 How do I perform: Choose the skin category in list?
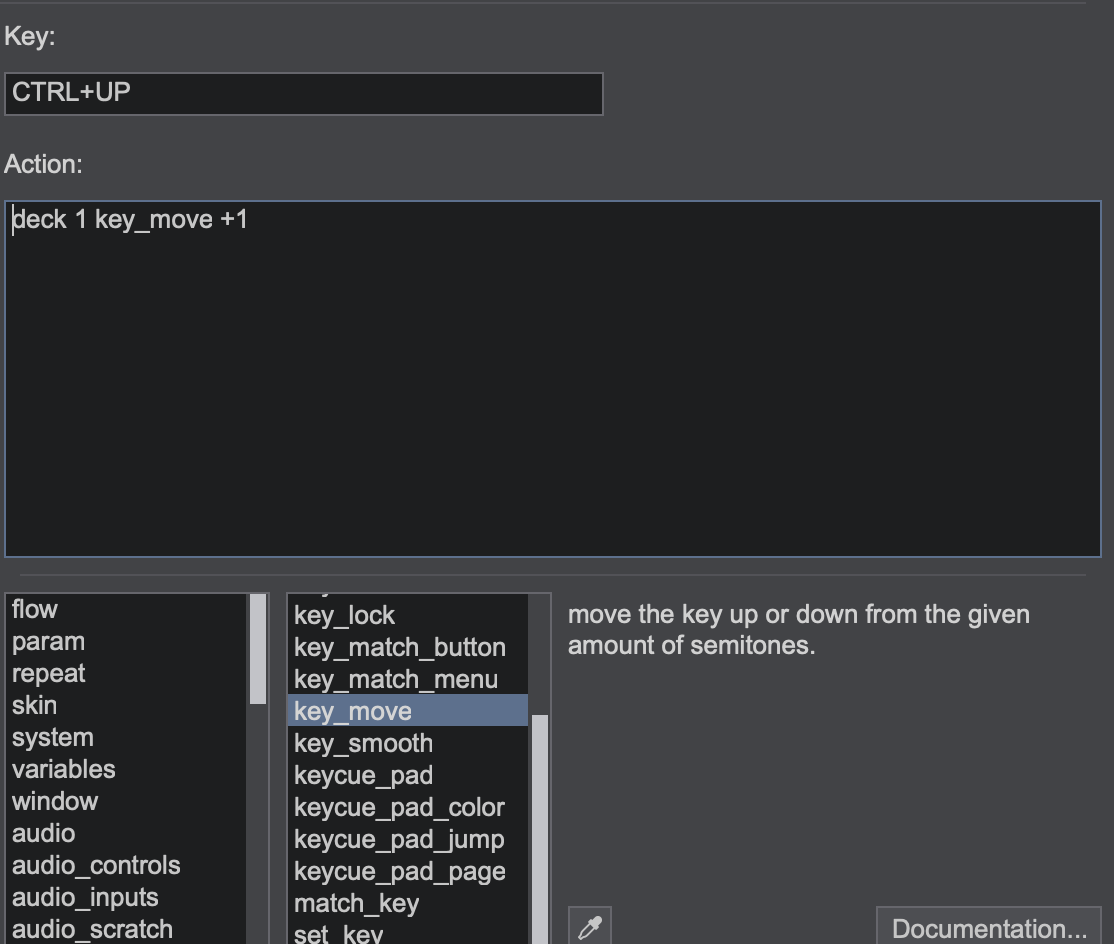[x=35, y=705]
